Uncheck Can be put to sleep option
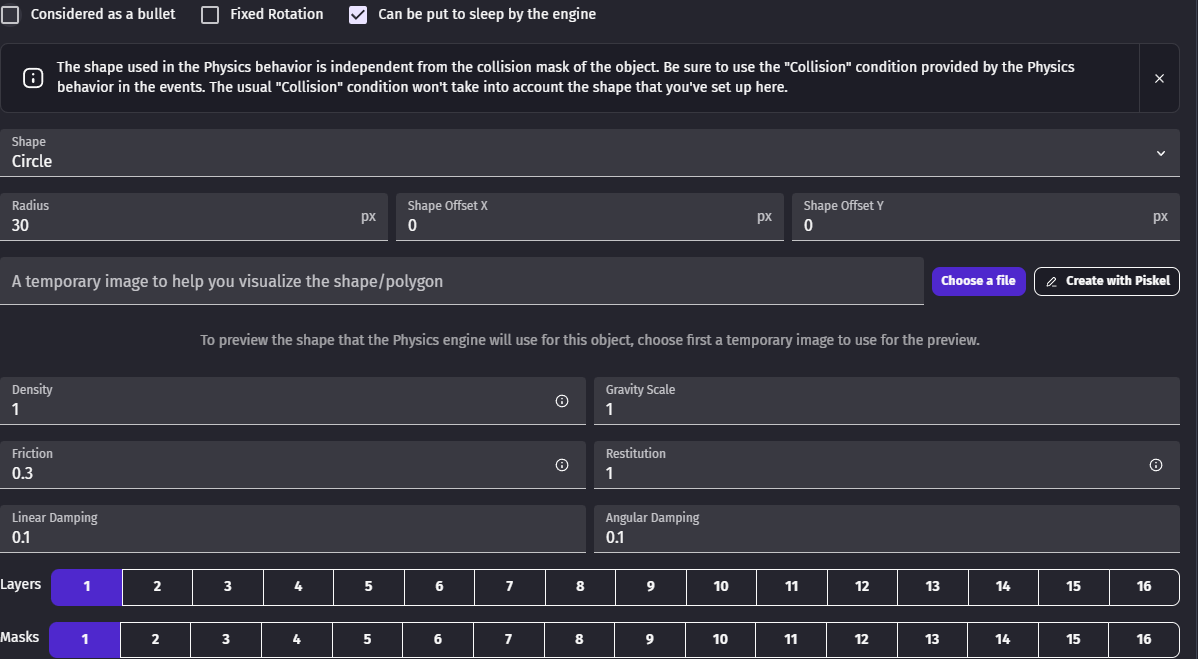1198x659 pixels. pyautogui.click(x=358, y=15)
